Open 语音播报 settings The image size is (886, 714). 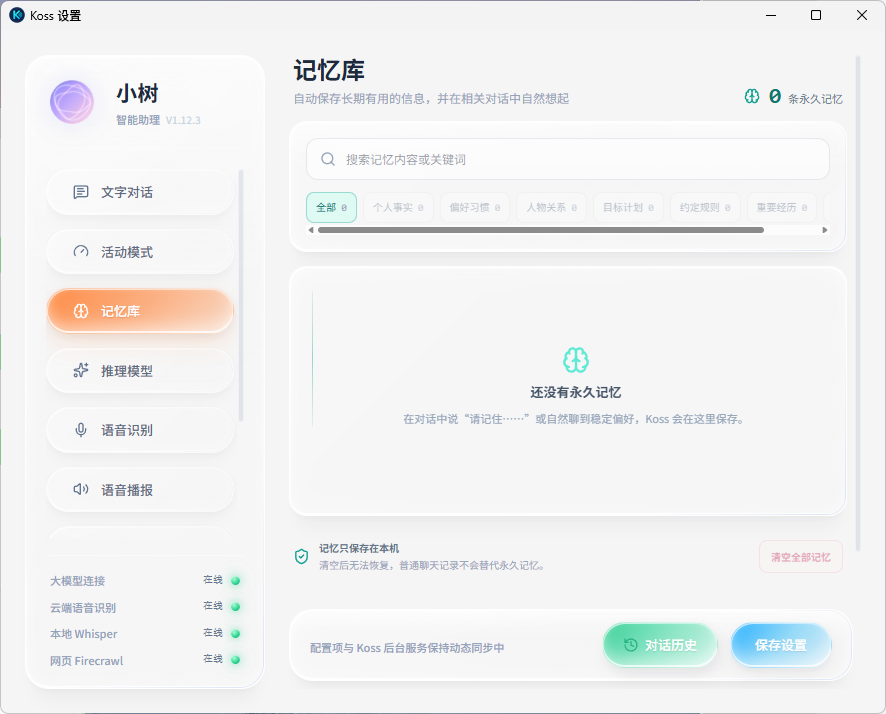pos(140,490)
